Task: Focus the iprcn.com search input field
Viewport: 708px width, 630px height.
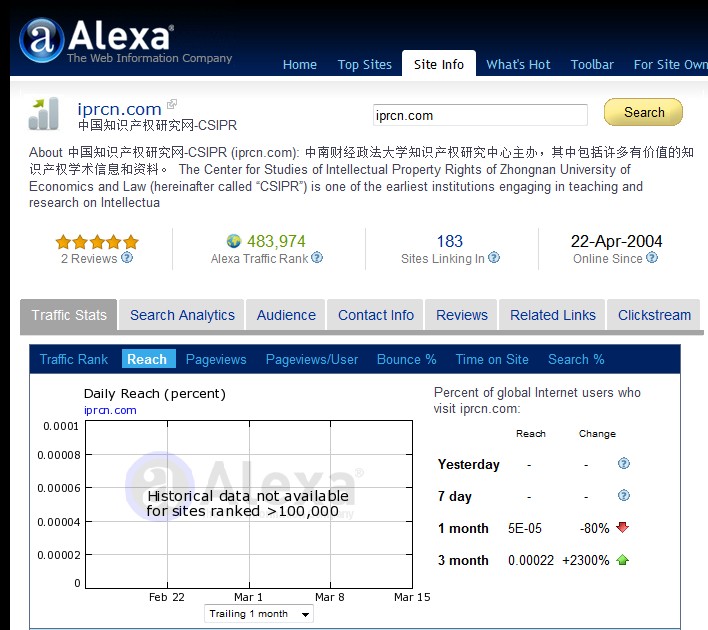Action: (x=480, y=115)
